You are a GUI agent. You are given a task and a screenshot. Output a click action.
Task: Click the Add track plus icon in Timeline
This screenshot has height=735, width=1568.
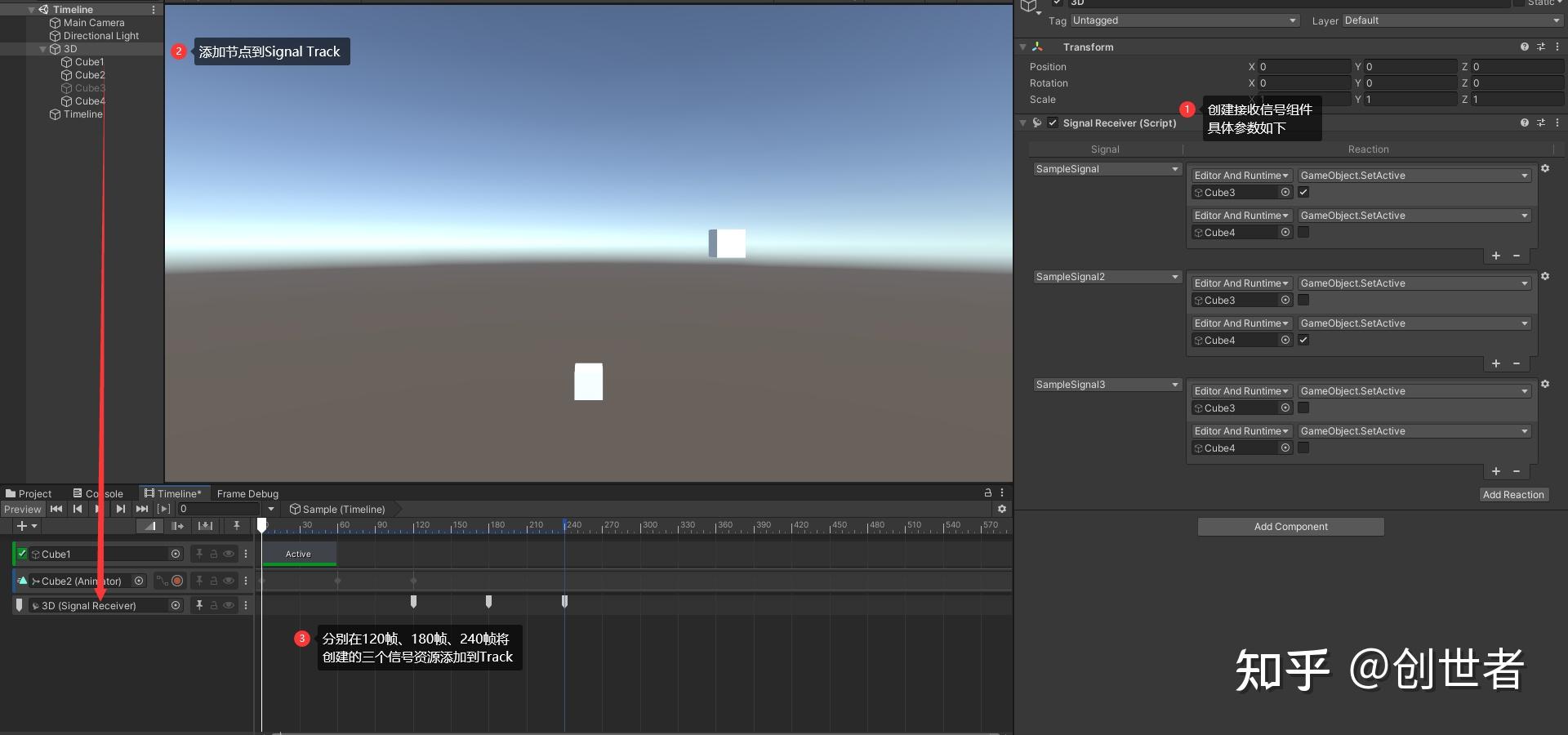[22, 526]
